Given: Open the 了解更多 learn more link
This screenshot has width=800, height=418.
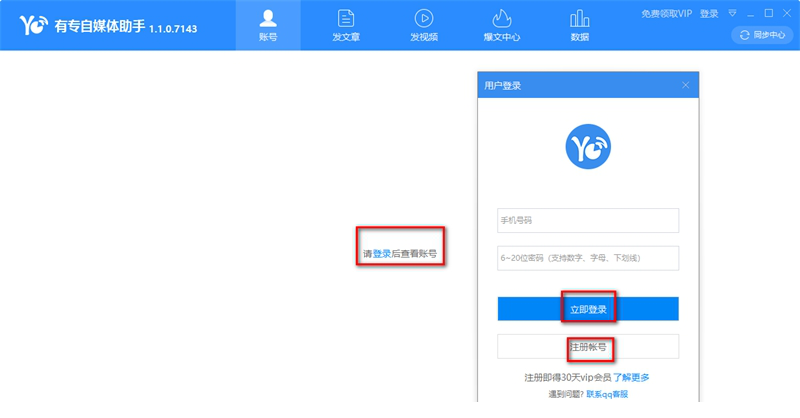Looking at the screenshot, I should tap(631, 378).
